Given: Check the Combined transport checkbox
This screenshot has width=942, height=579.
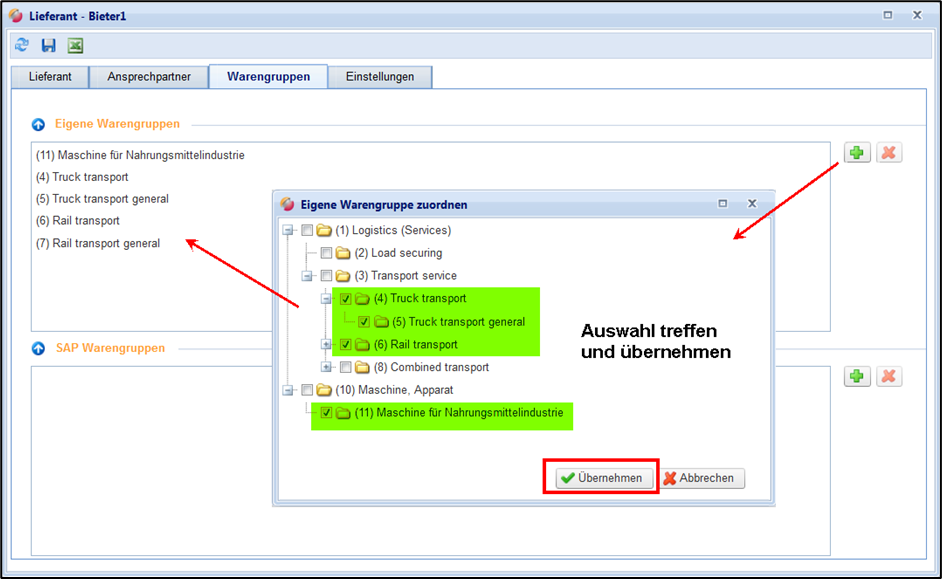Looking at the screenshot, I should 345,368.
